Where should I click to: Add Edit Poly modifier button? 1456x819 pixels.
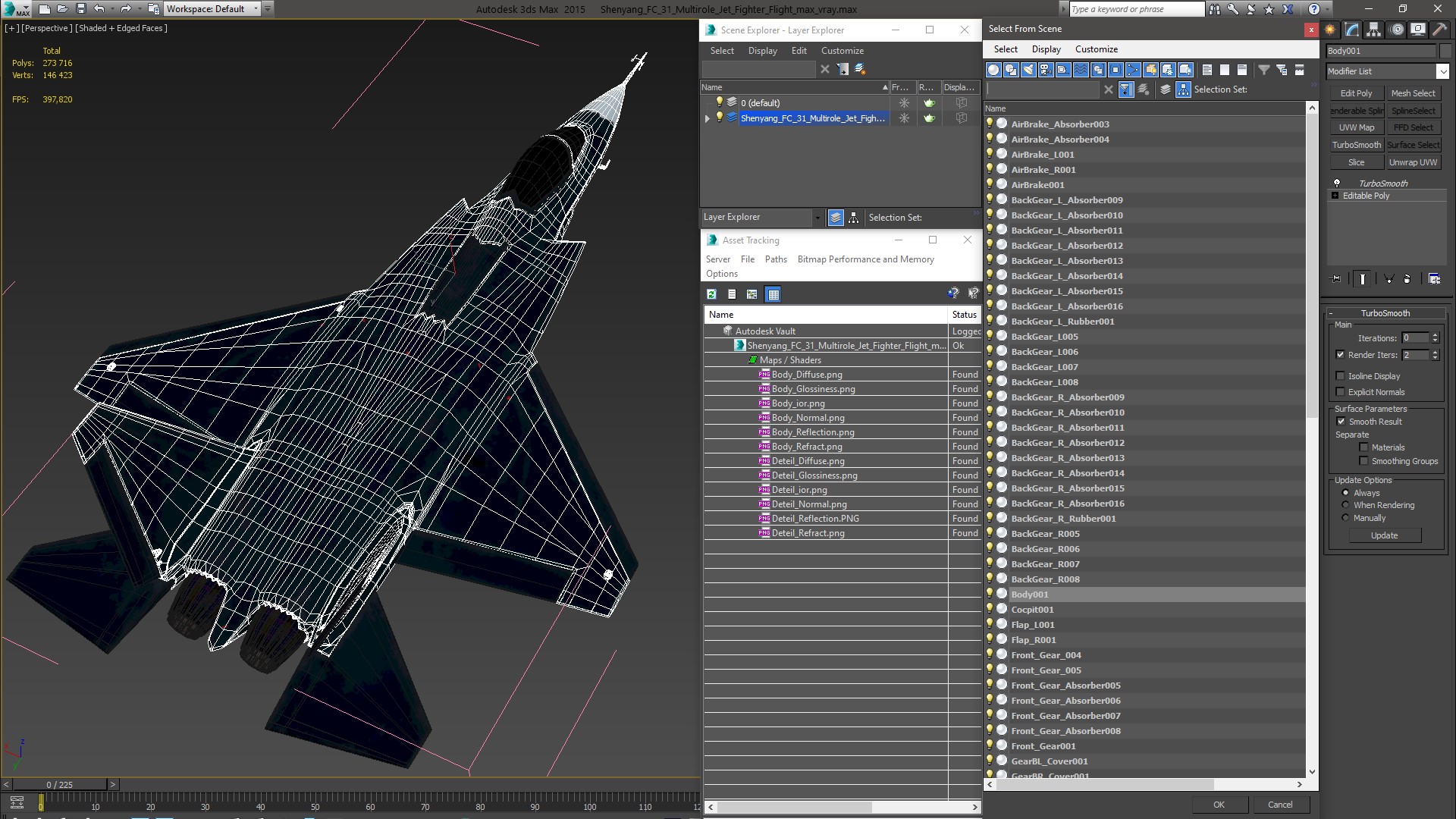(1356, 93)
